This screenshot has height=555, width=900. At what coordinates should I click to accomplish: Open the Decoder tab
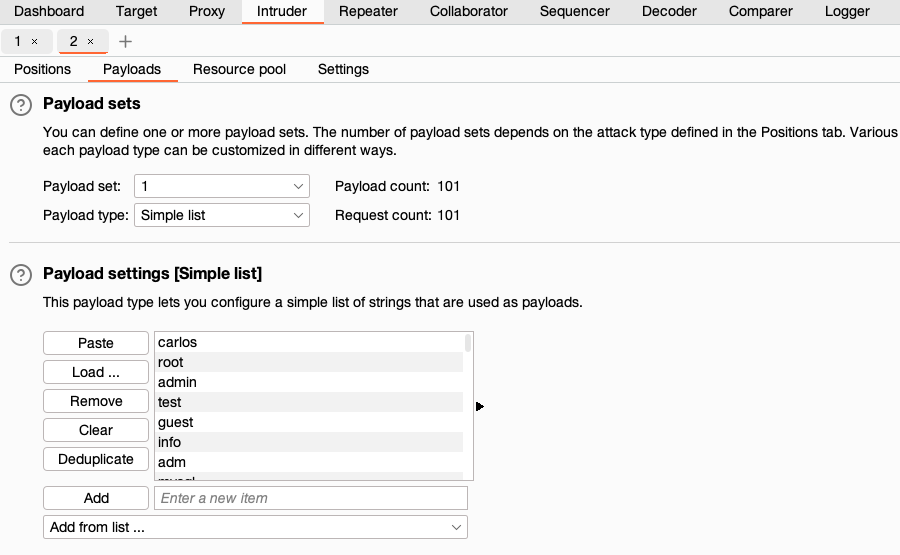(669, 11)
